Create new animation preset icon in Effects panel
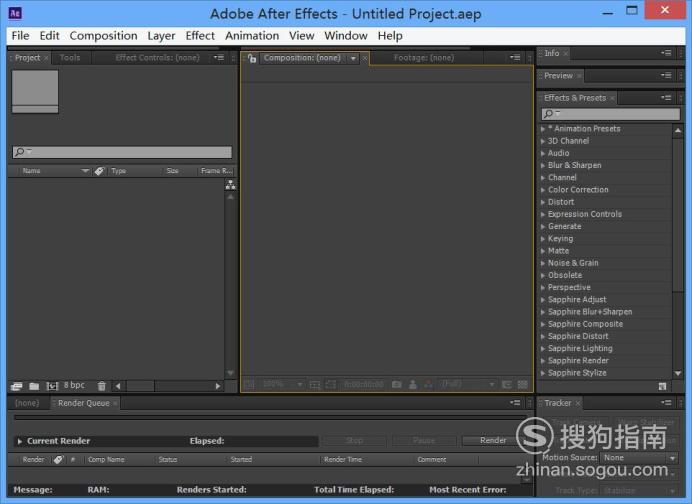Image resolution: width=692 pixels, height=504 pixels. point(662,386)
